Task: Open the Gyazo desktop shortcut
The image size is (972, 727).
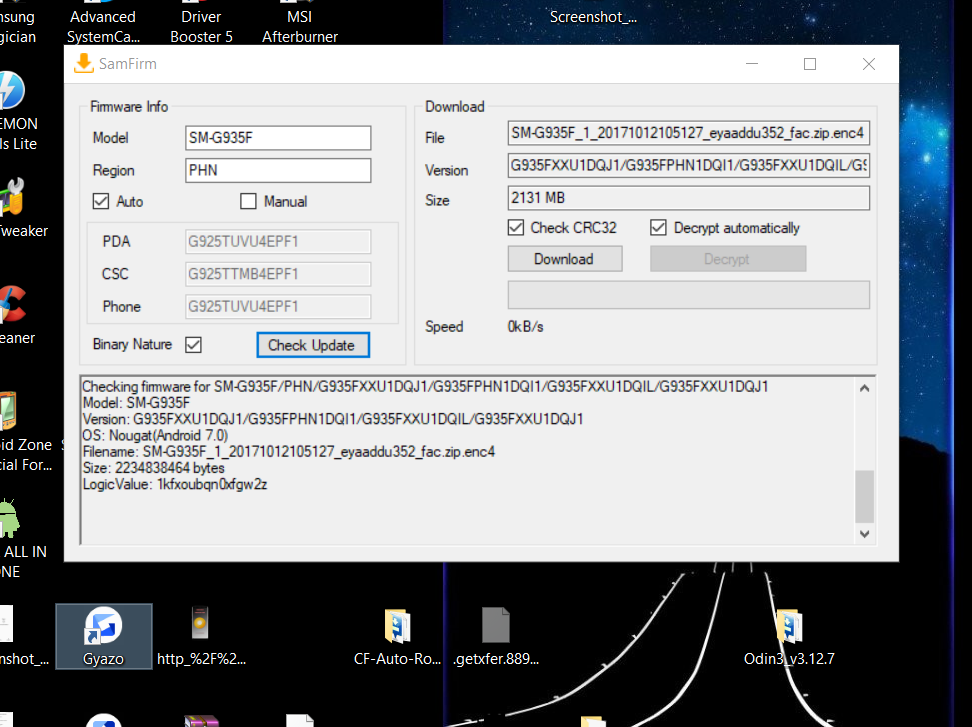Action: point(104,636)
